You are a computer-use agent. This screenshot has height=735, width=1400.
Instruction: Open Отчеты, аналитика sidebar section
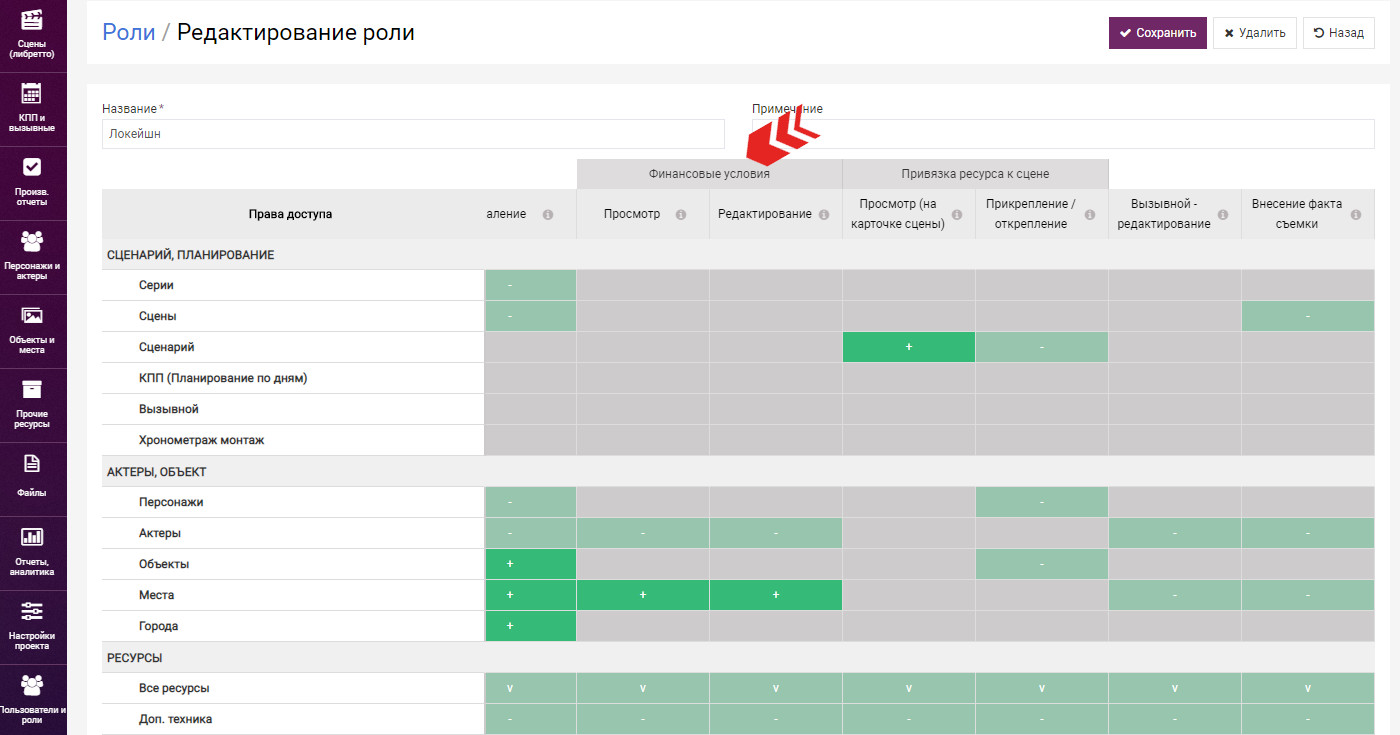click(x=33, y=553)
